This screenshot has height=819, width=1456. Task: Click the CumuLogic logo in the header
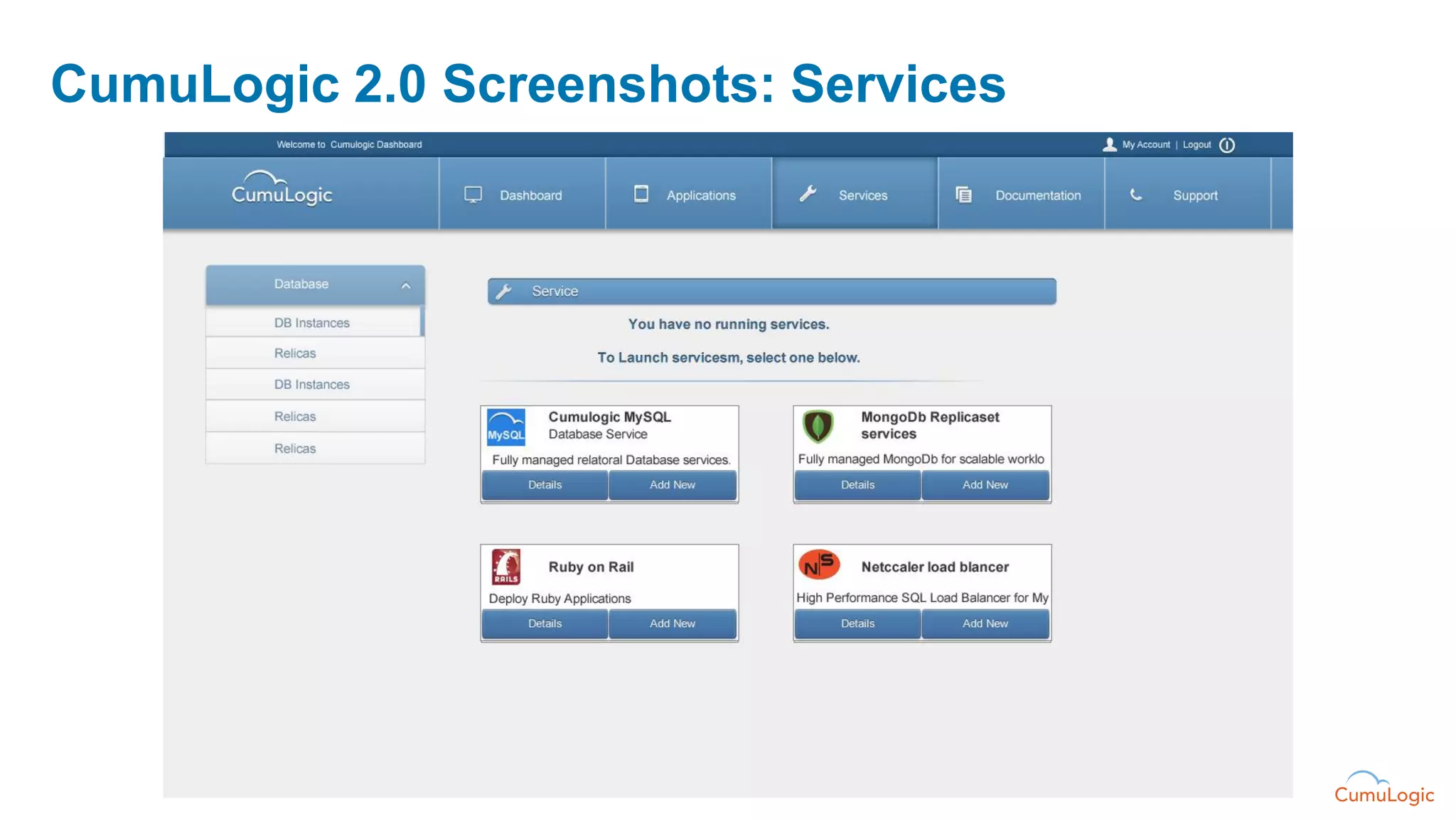[x=282, y=188]
